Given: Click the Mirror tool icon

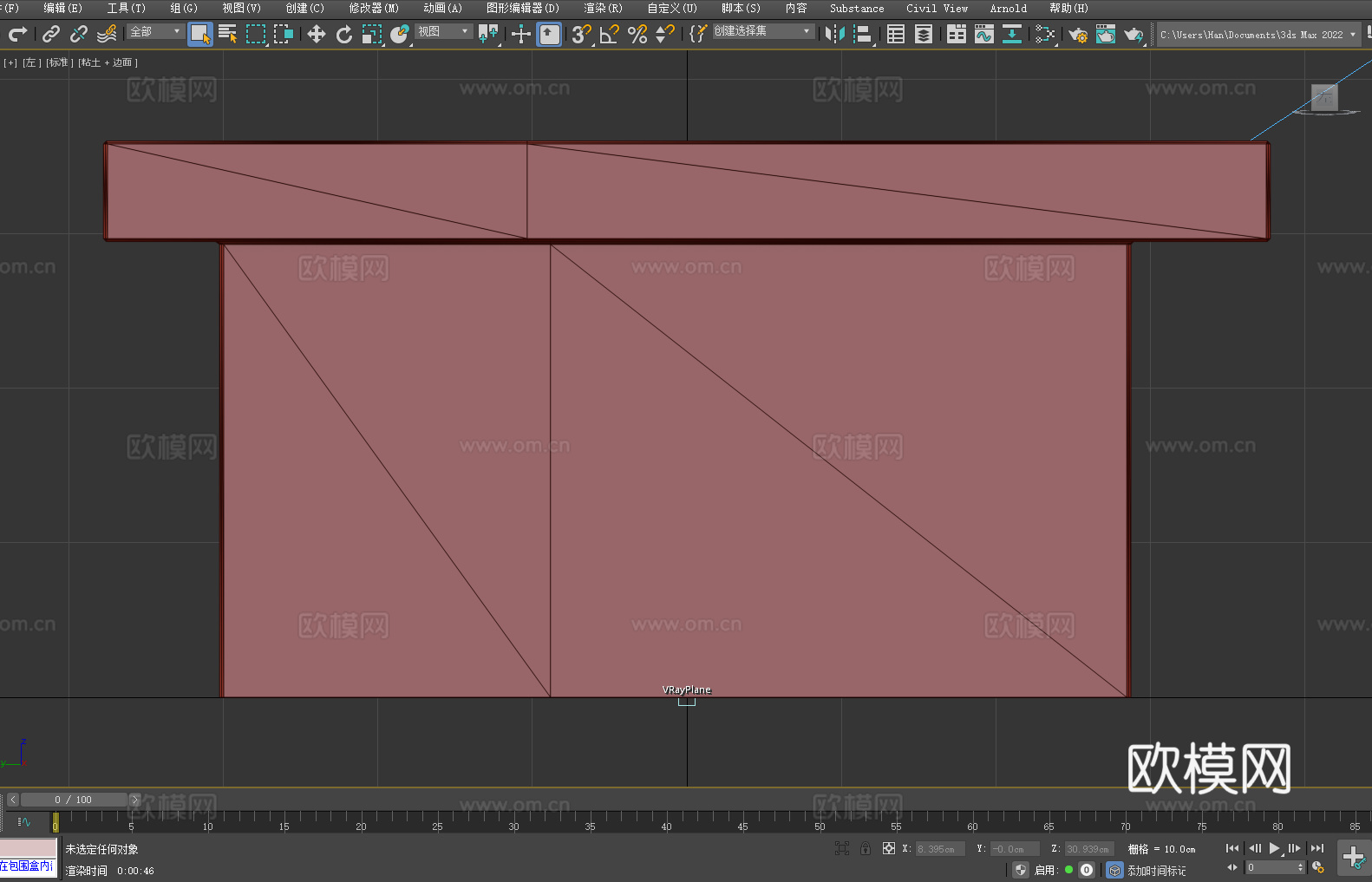Looking at the screenshot, I should point(835,34).
